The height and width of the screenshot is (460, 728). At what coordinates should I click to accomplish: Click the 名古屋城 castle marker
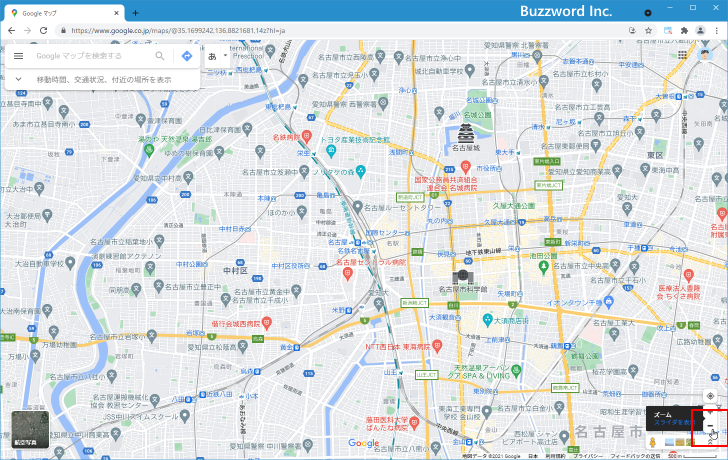coord(465,133)
